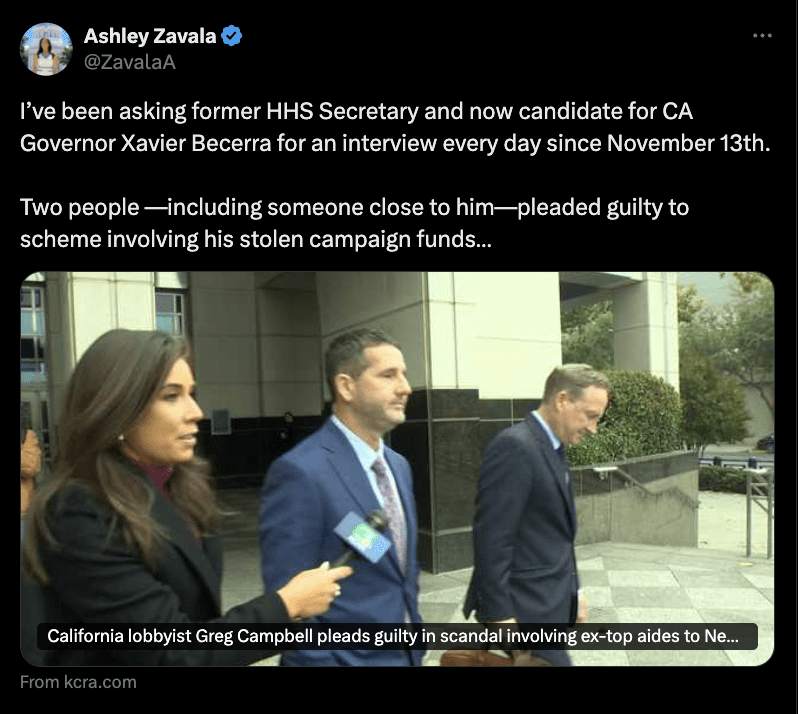The height and width of the screenshot is (714, 798).
Task: Click the blue verified badge
Action: click(x=232, y=36)
